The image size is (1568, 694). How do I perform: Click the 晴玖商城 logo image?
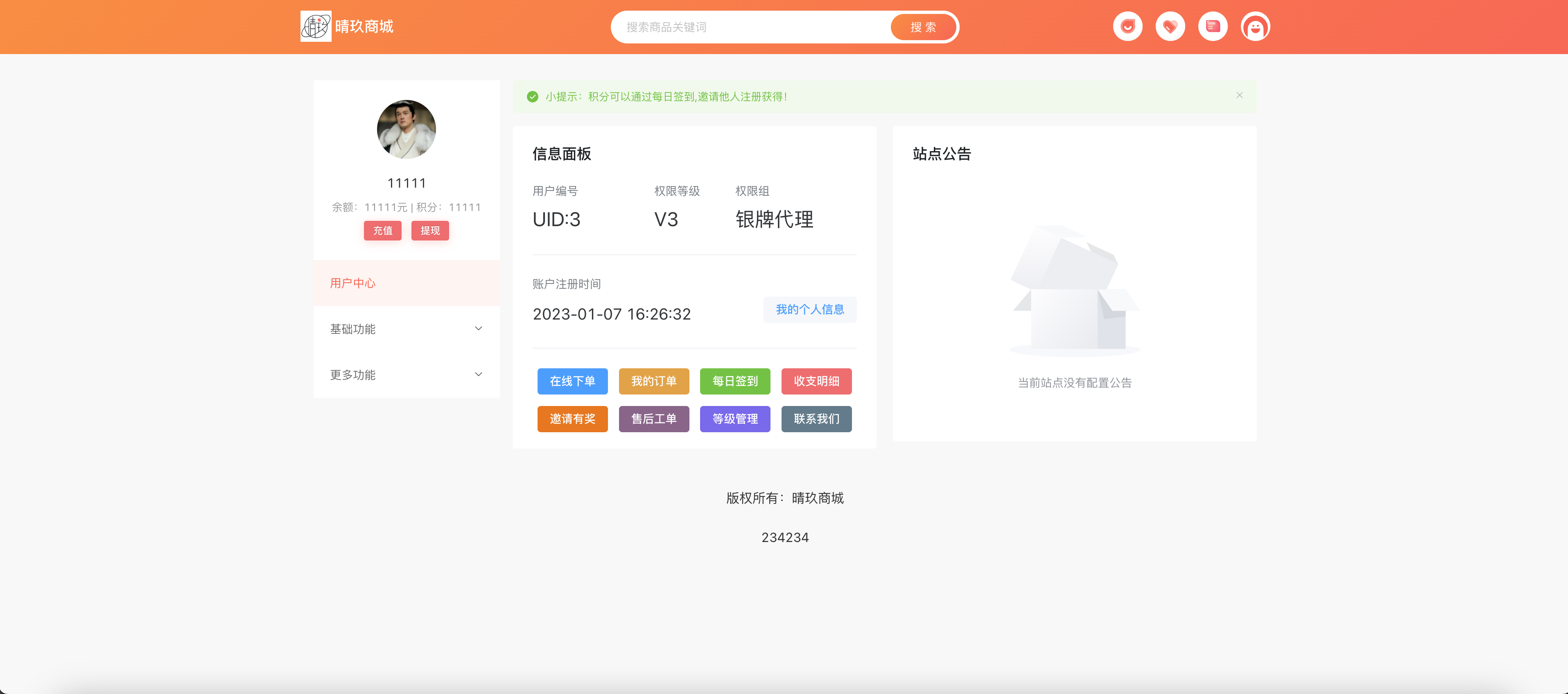[316, 26]
